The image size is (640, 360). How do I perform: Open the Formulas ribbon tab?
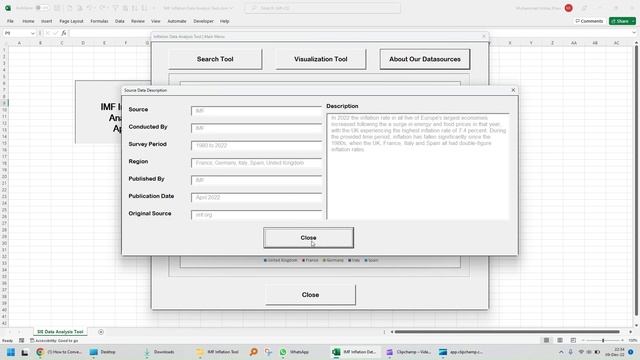[x=99, y=21]
